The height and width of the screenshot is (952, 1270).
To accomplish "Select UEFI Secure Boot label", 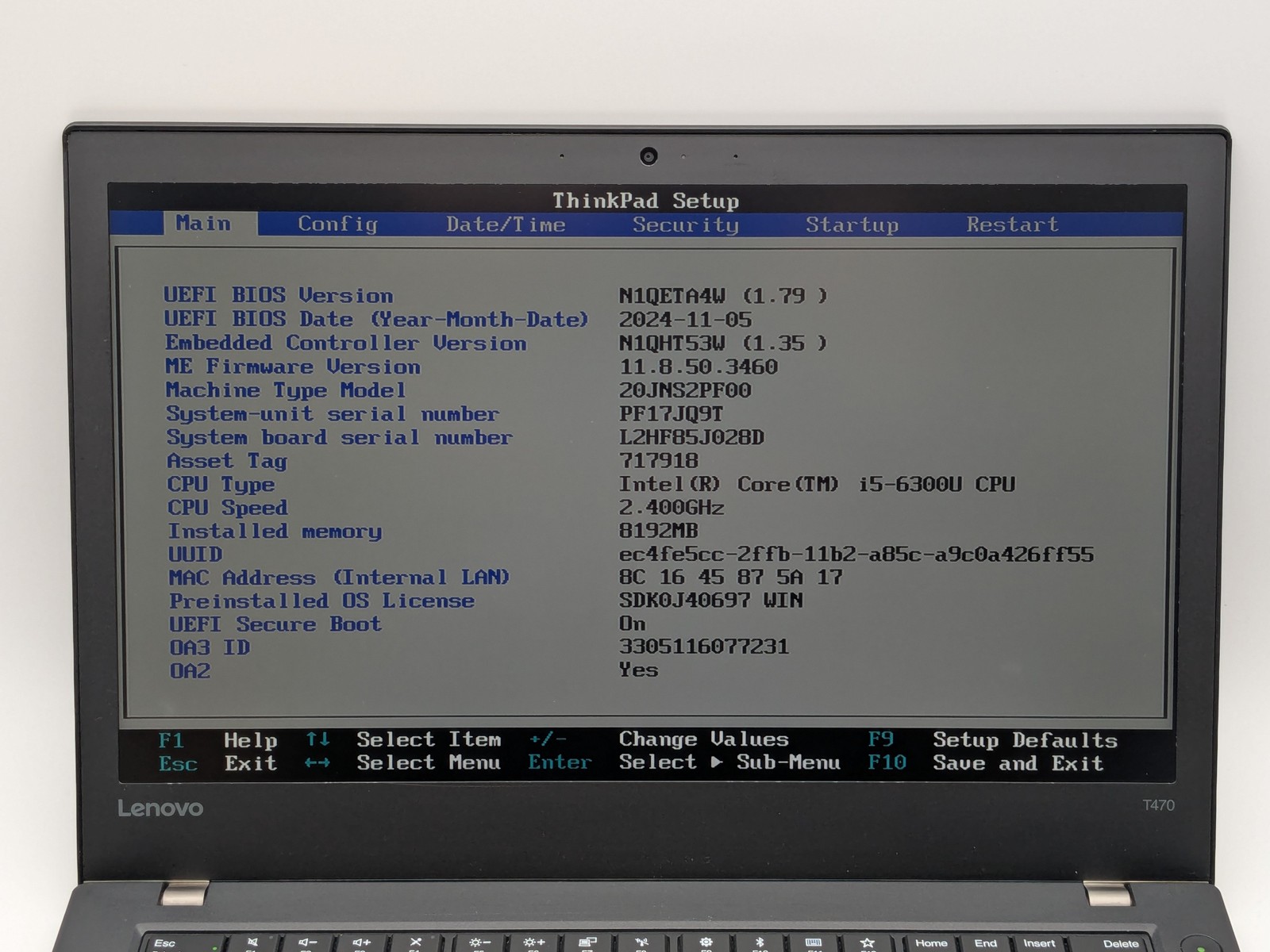I will (275, 624).
